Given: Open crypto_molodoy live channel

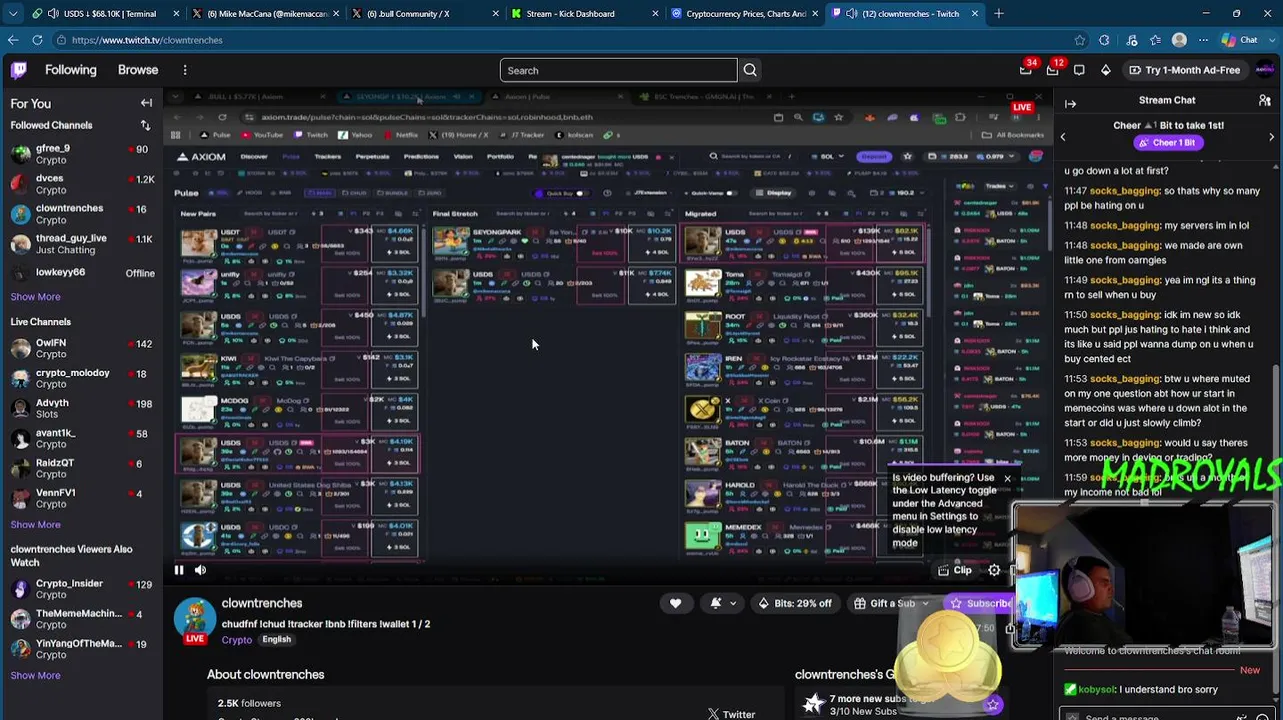Looking at the screenshot, I should (x=82, y=379).
